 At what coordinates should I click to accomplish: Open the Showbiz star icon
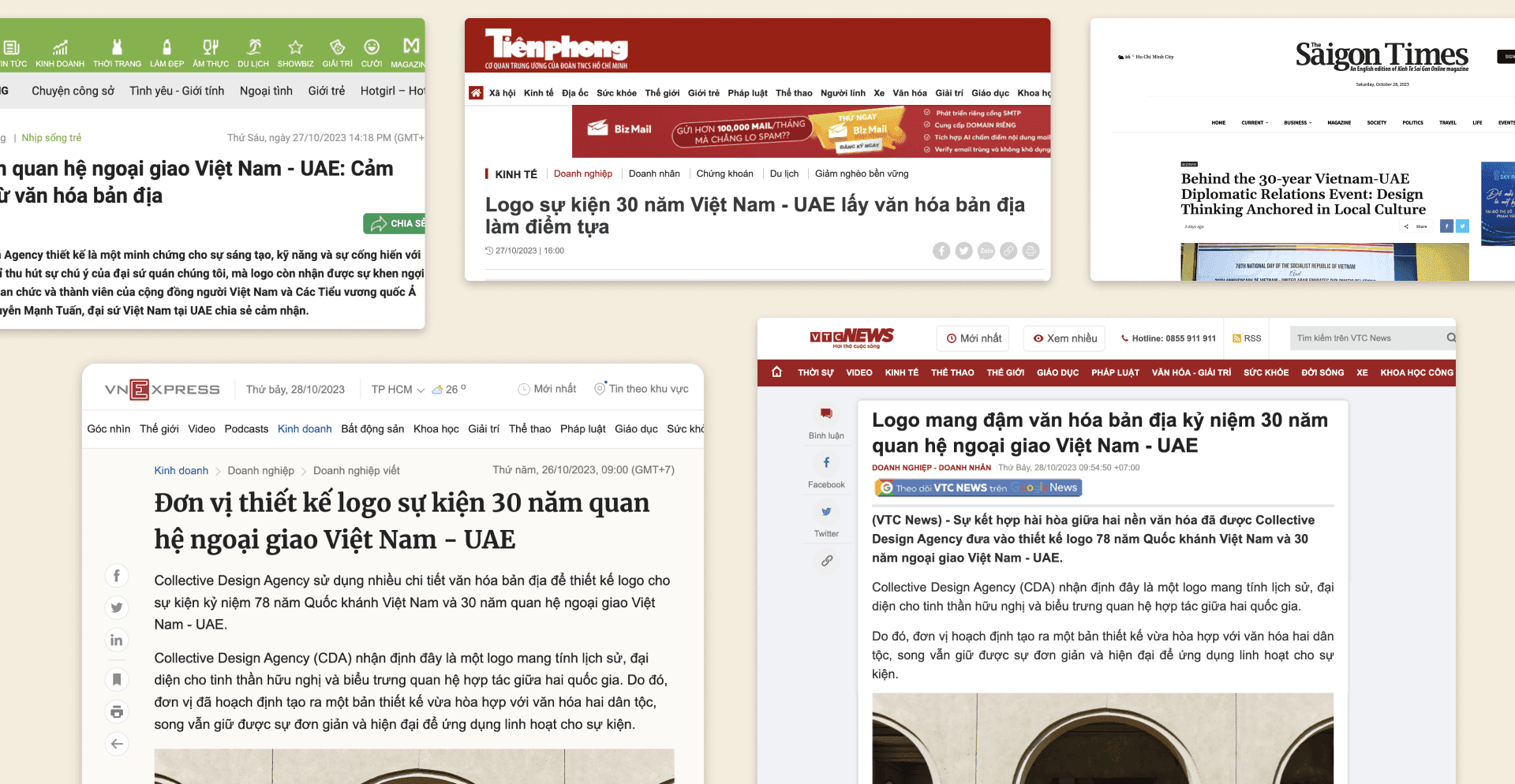[x=296, y=47]
